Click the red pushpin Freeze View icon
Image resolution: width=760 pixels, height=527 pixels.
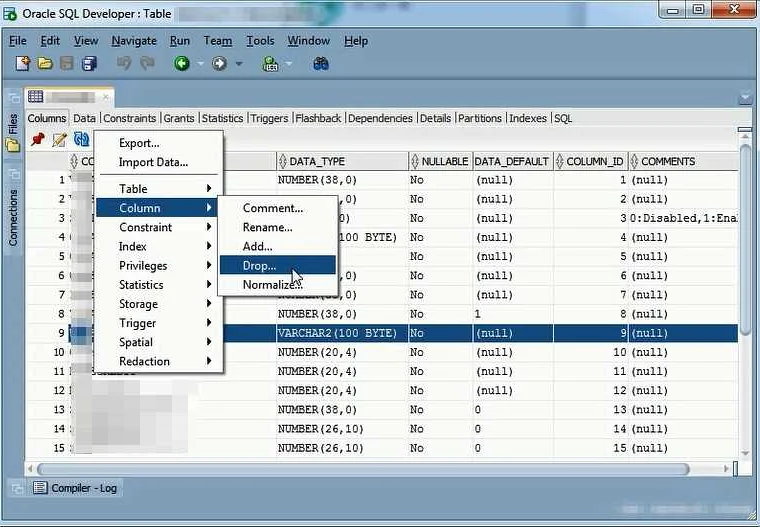(x=38, y=140)
